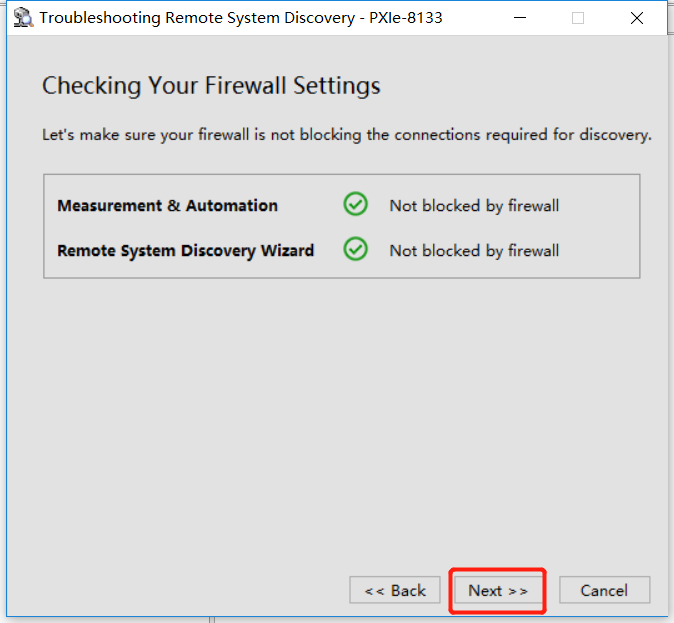Screen dimensions: 674x623
Task: Click Remote System Discovery Wizard green checkmark
Action: pyautogui.click(x=355, y=249)
